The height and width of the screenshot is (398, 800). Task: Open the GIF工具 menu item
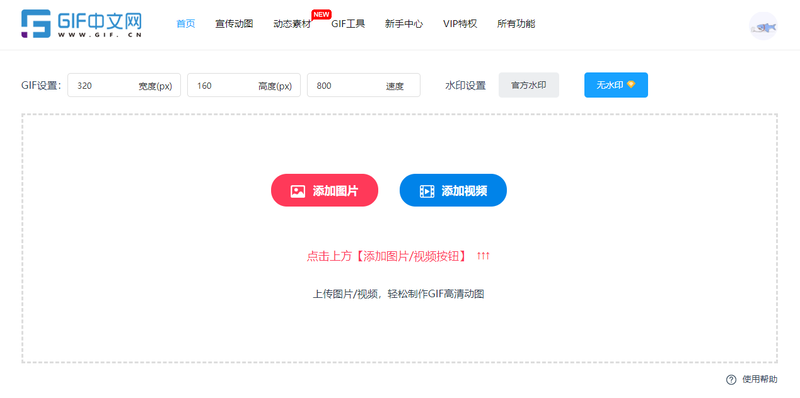coord(348,24)
